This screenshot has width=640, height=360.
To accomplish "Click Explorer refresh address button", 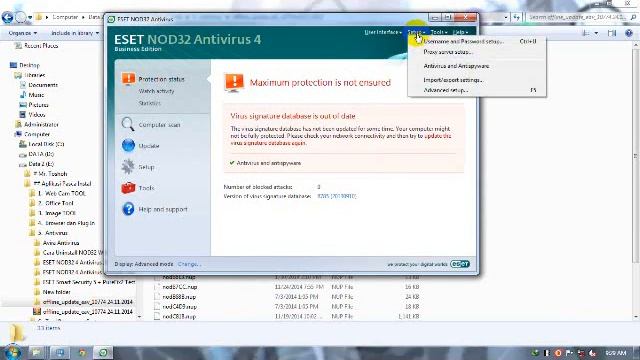I will [x=517, y=17].
